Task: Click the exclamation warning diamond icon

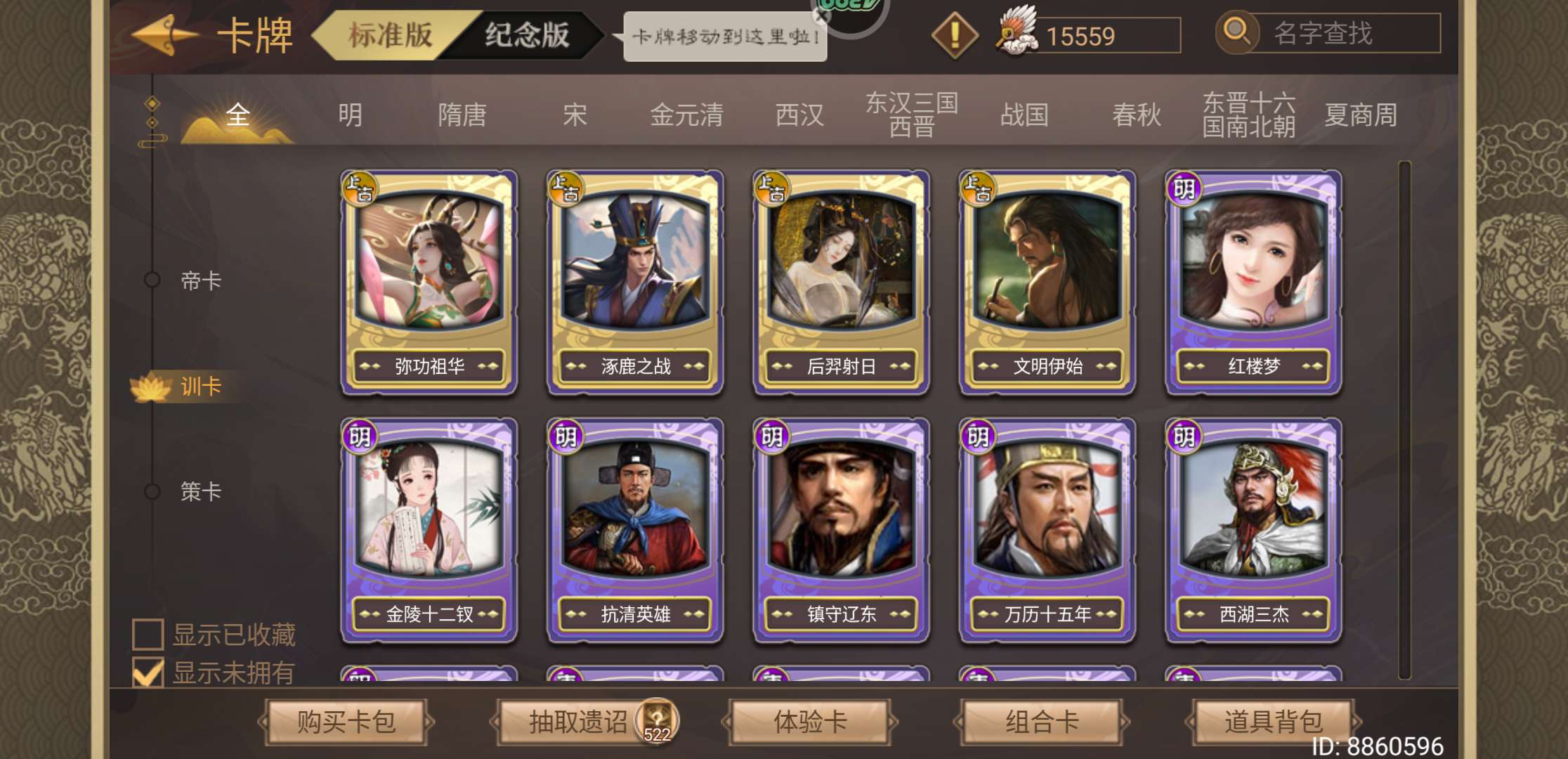Action: 954,34
